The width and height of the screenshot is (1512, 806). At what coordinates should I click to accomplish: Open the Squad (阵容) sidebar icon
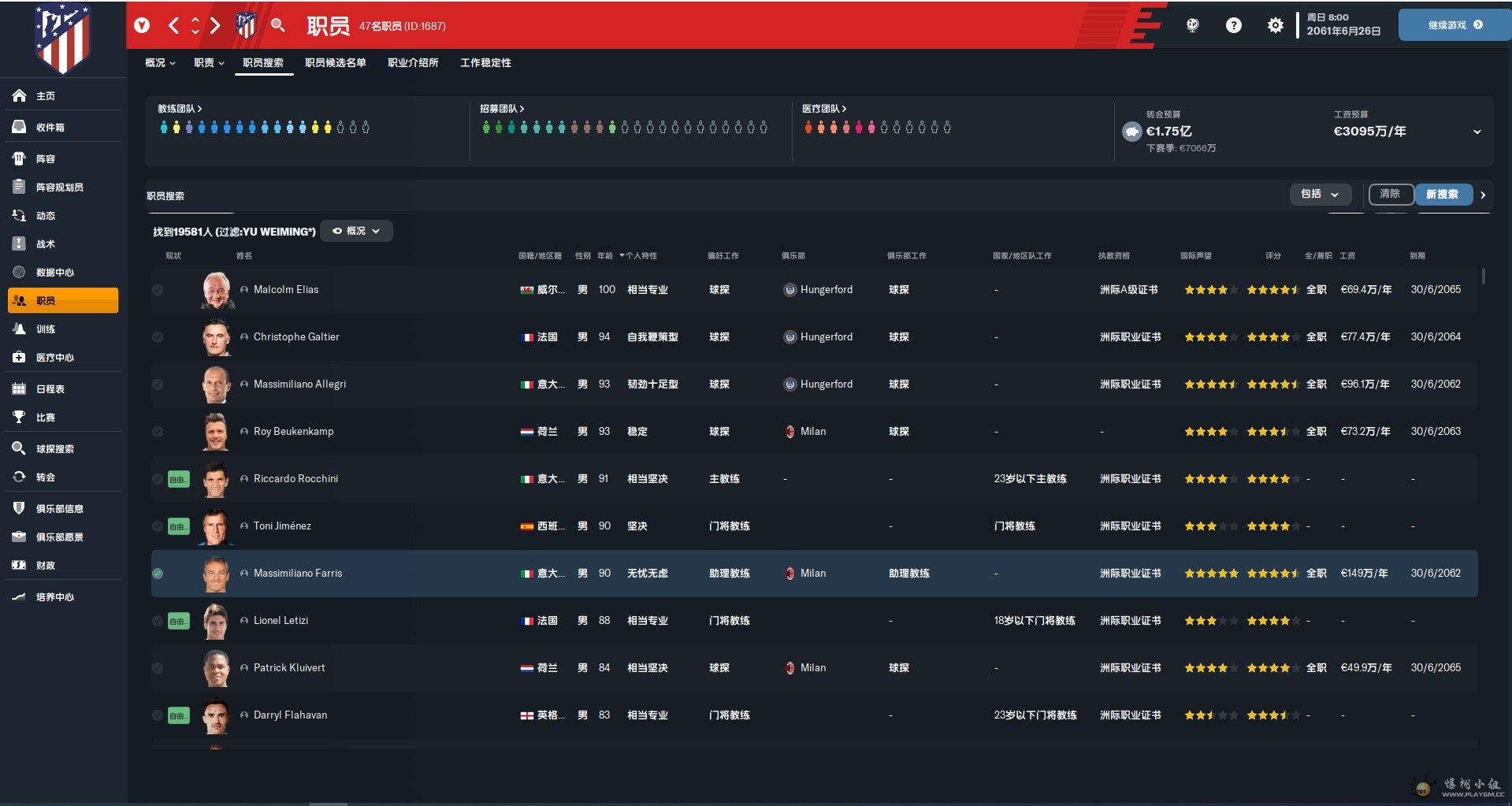(x=19, y=158)
